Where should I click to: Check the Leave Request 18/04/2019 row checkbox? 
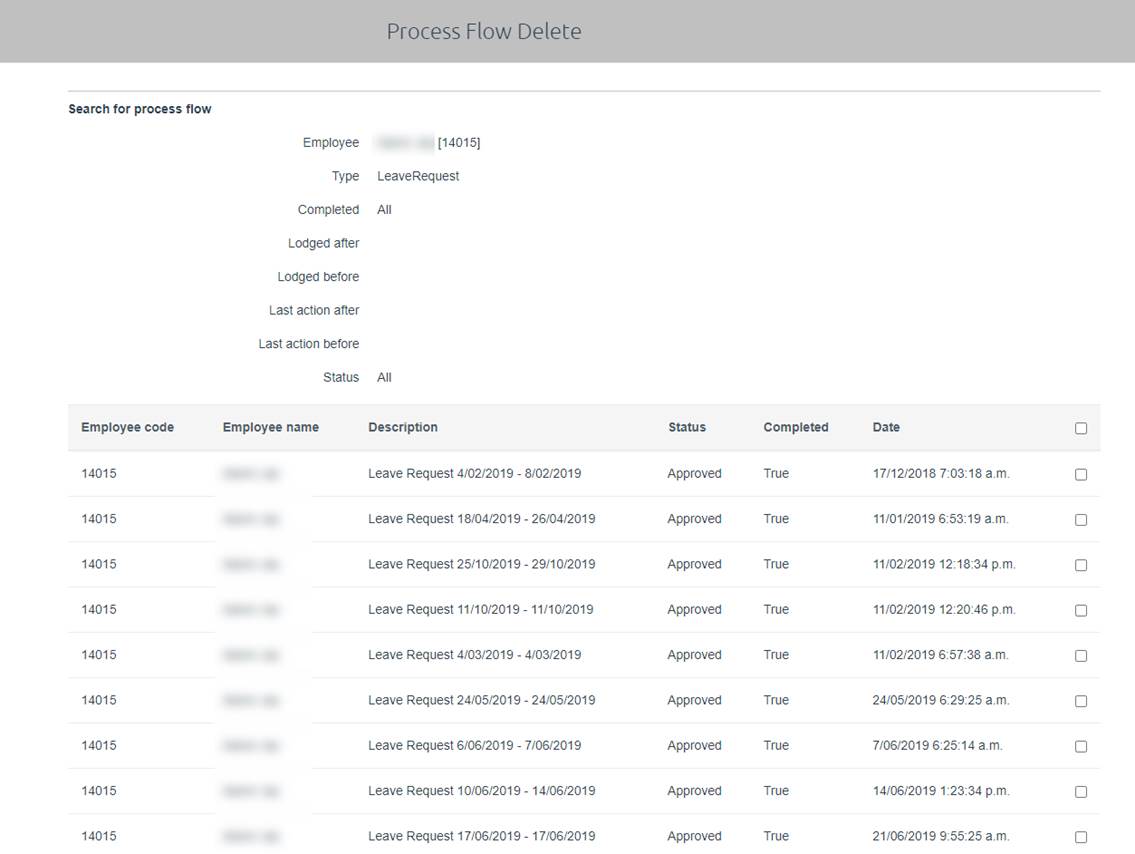point(1081,519)
